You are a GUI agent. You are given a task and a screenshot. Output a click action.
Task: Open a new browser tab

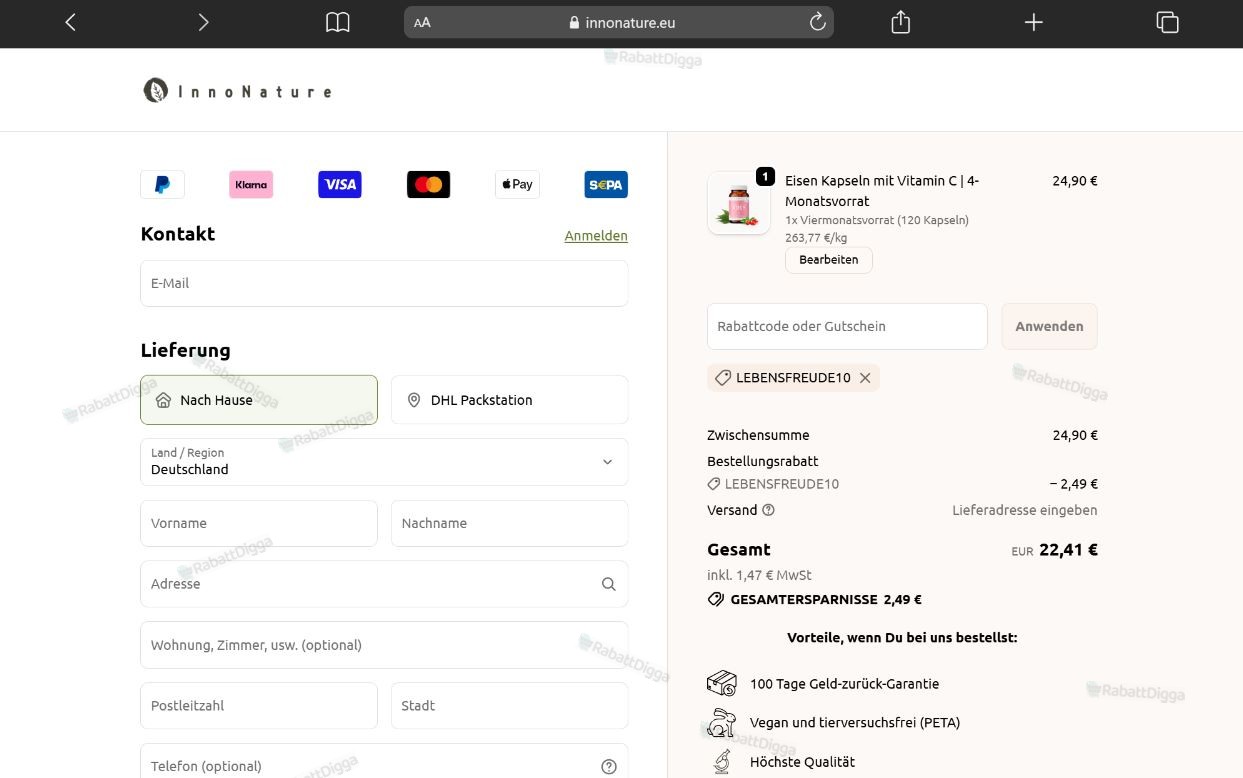pyautogui.click(x=1034, y=22)
